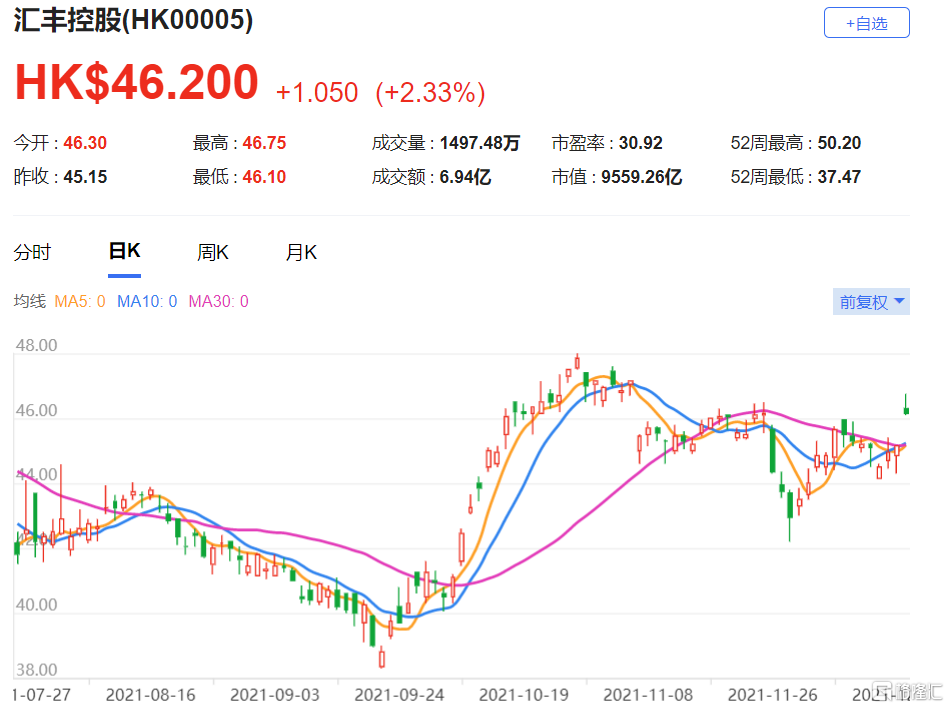Click the 46.00 price axis label
The width and height of the screenshot is (949, 709).
pos(36,411)
